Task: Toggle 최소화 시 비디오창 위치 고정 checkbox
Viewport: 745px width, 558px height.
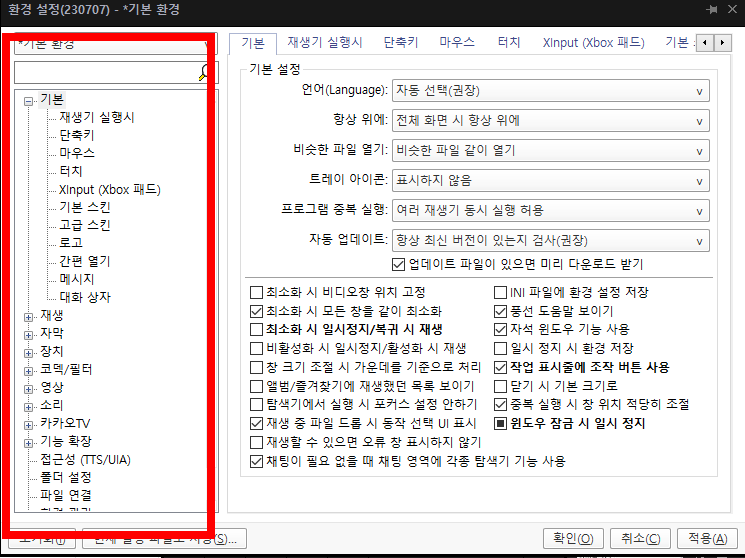Action: point(257,292)
